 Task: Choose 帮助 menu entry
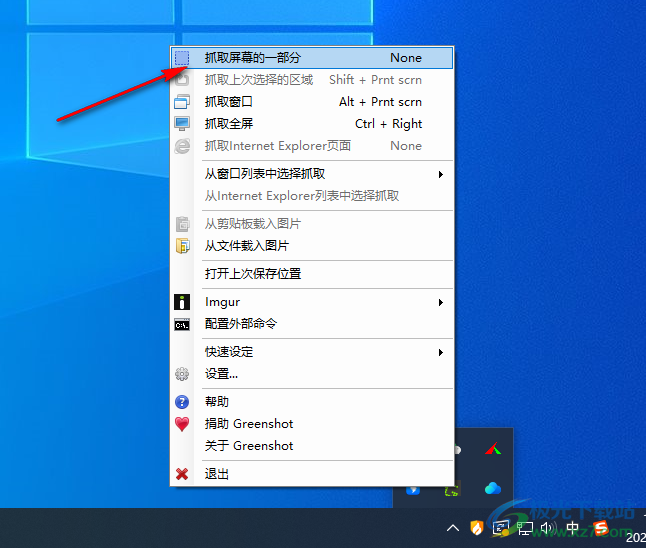[312, 402]
